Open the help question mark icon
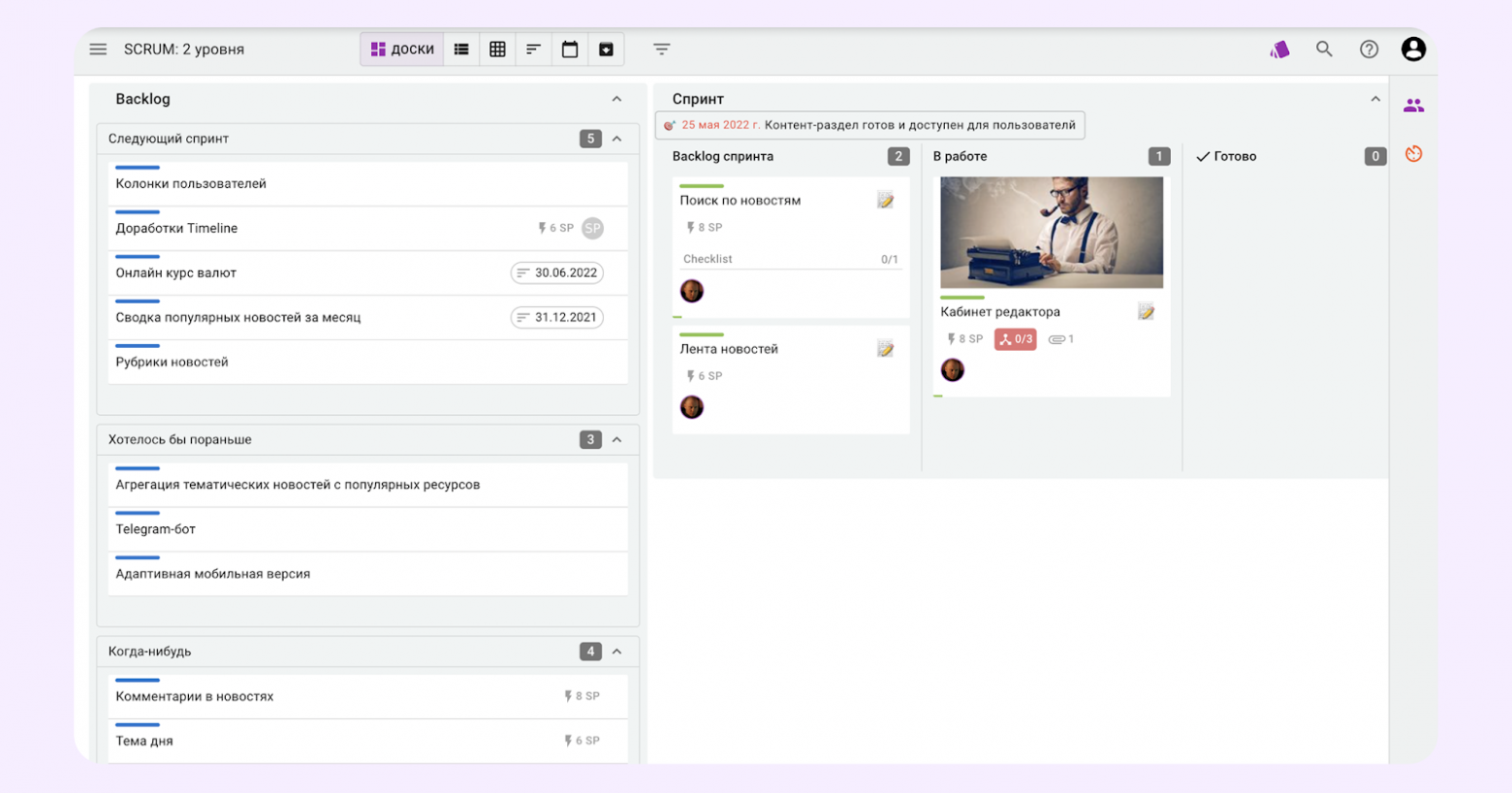This screenshot has width=1512, height=793. pyautogui.click(x=1369, y=49)
